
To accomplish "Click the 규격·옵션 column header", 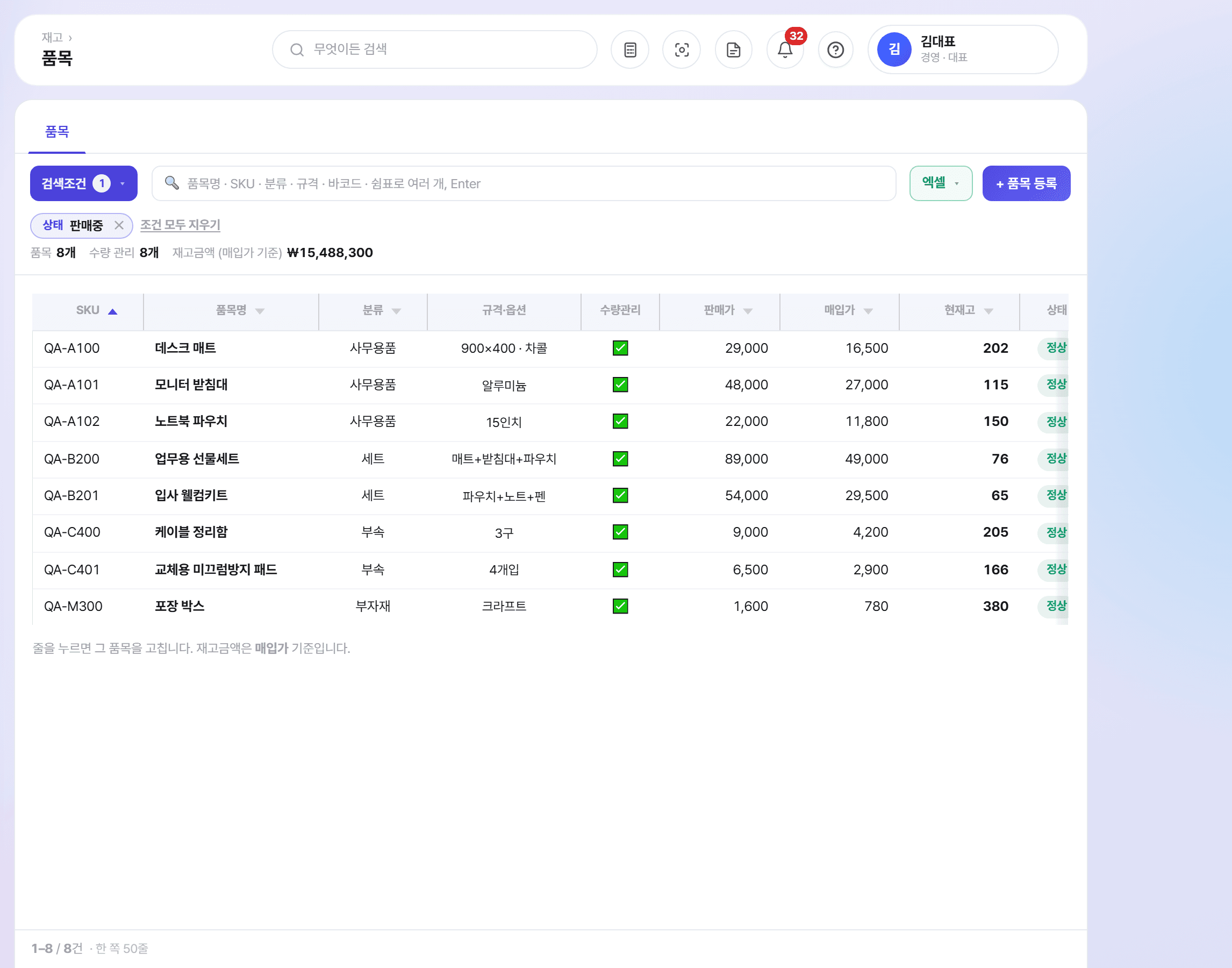I will [x=504, y=311].
